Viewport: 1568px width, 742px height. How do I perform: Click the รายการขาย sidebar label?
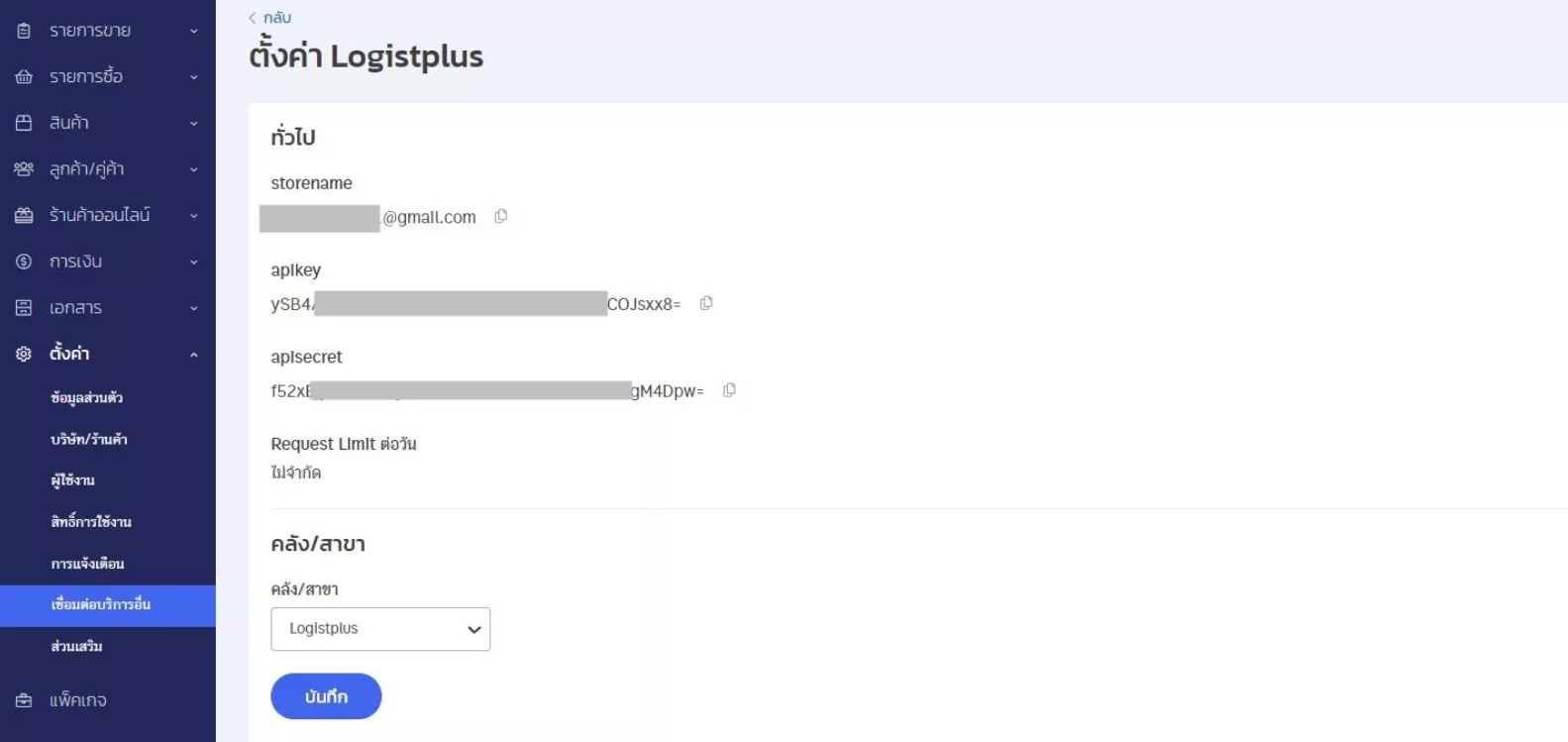[90, 31]
